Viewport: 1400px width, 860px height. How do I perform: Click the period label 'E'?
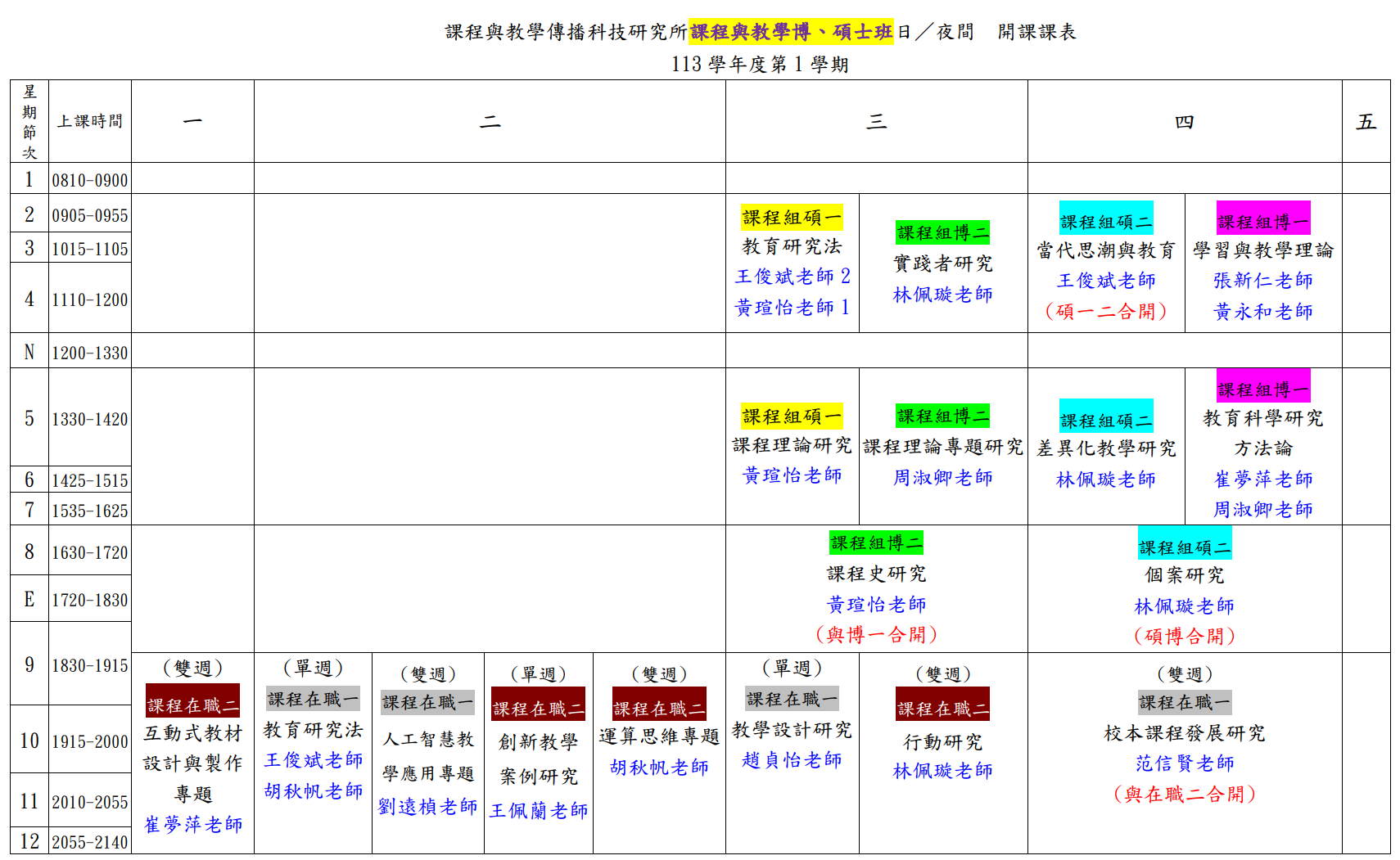point(29,600)
